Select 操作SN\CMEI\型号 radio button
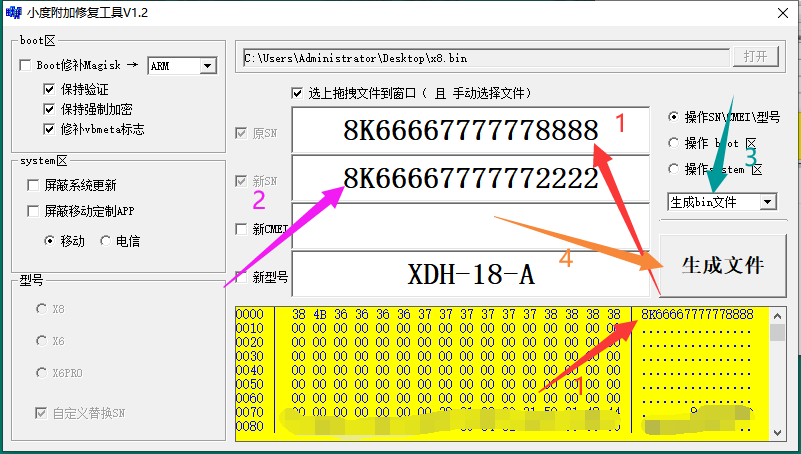This screenshot has height=454, width=801. tap(674, 117)
